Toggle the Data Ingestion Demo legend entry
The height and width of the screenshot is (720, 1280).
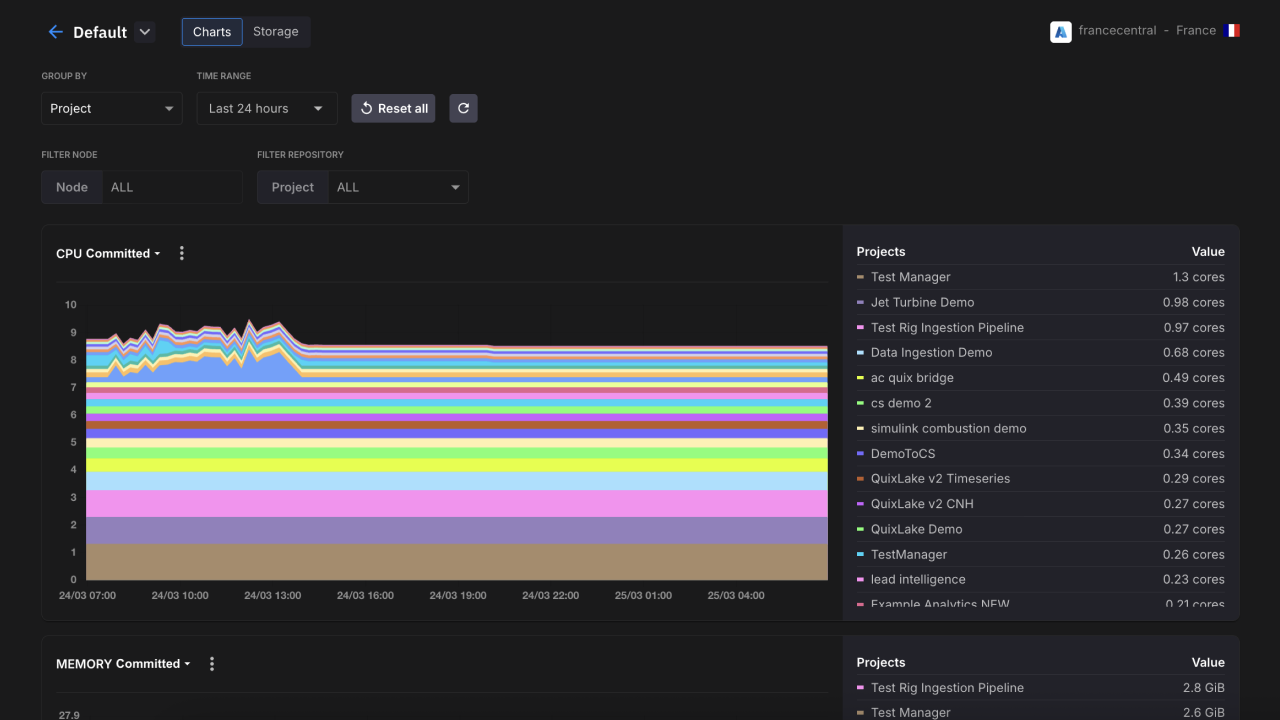(930, 352)
